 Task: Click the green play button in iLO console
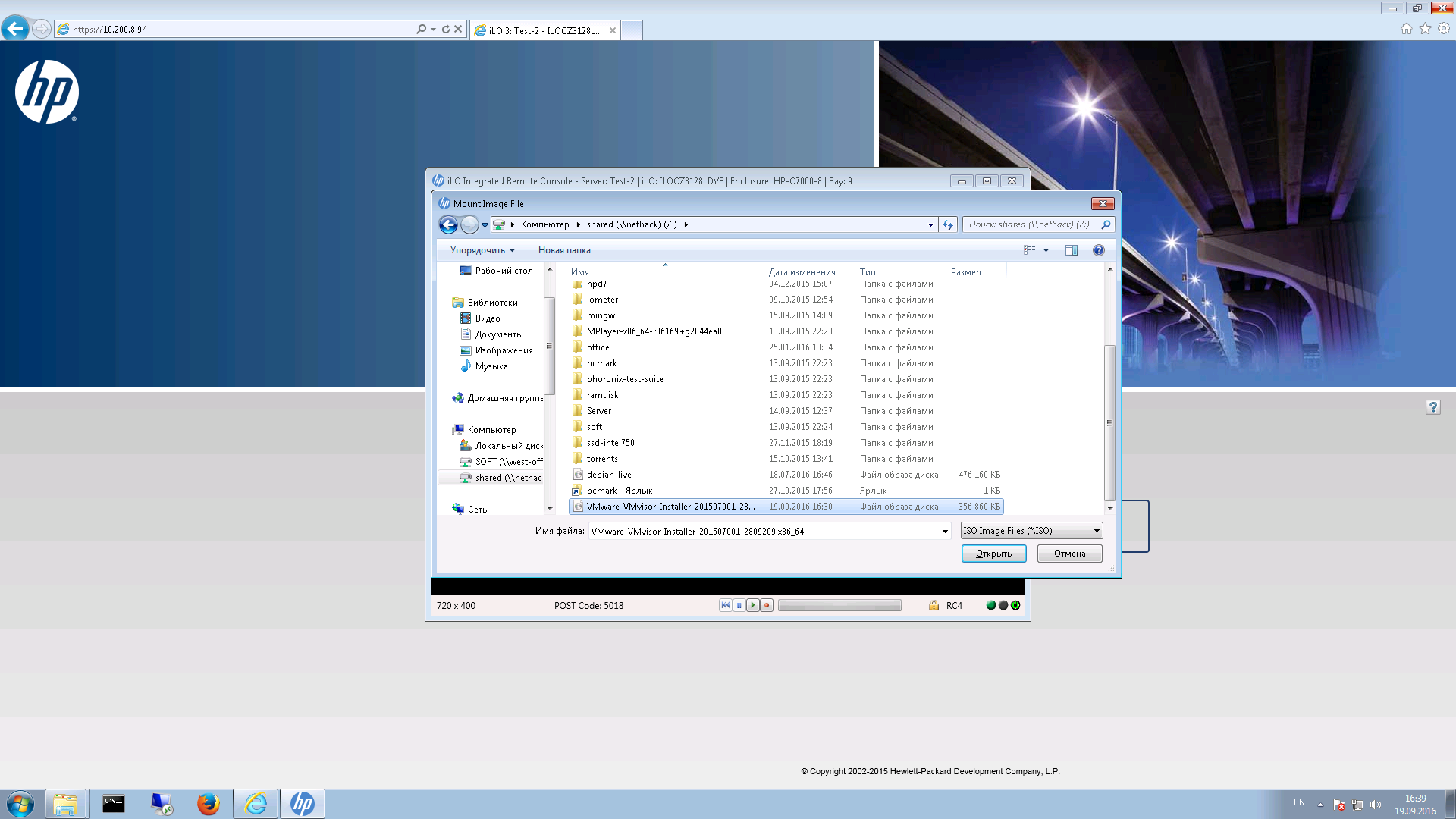(753, 605)
